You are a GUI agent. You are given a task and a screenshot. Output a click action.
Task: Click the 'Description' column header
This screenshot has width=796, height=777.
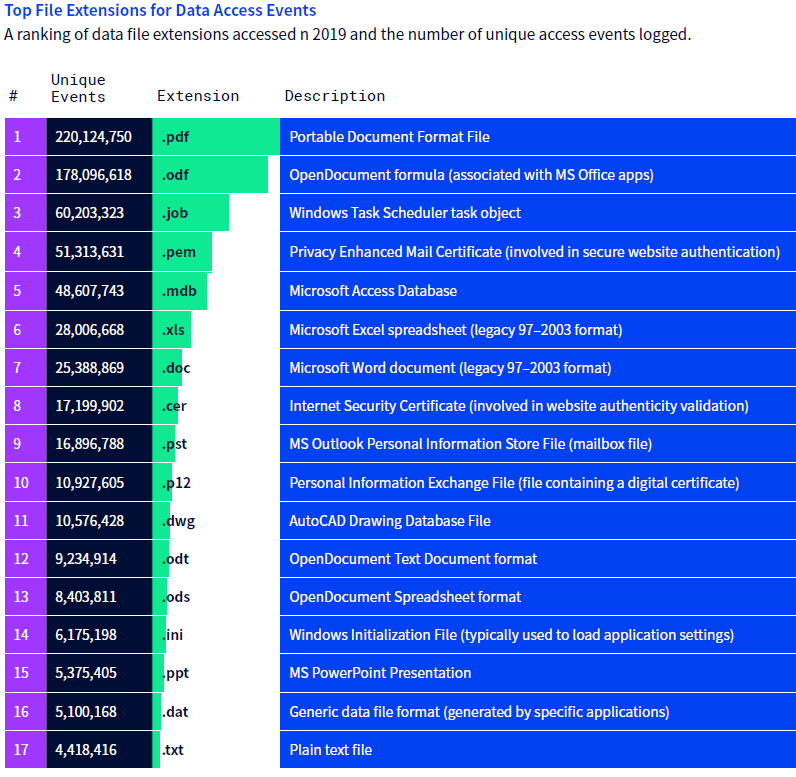(335, 96)
